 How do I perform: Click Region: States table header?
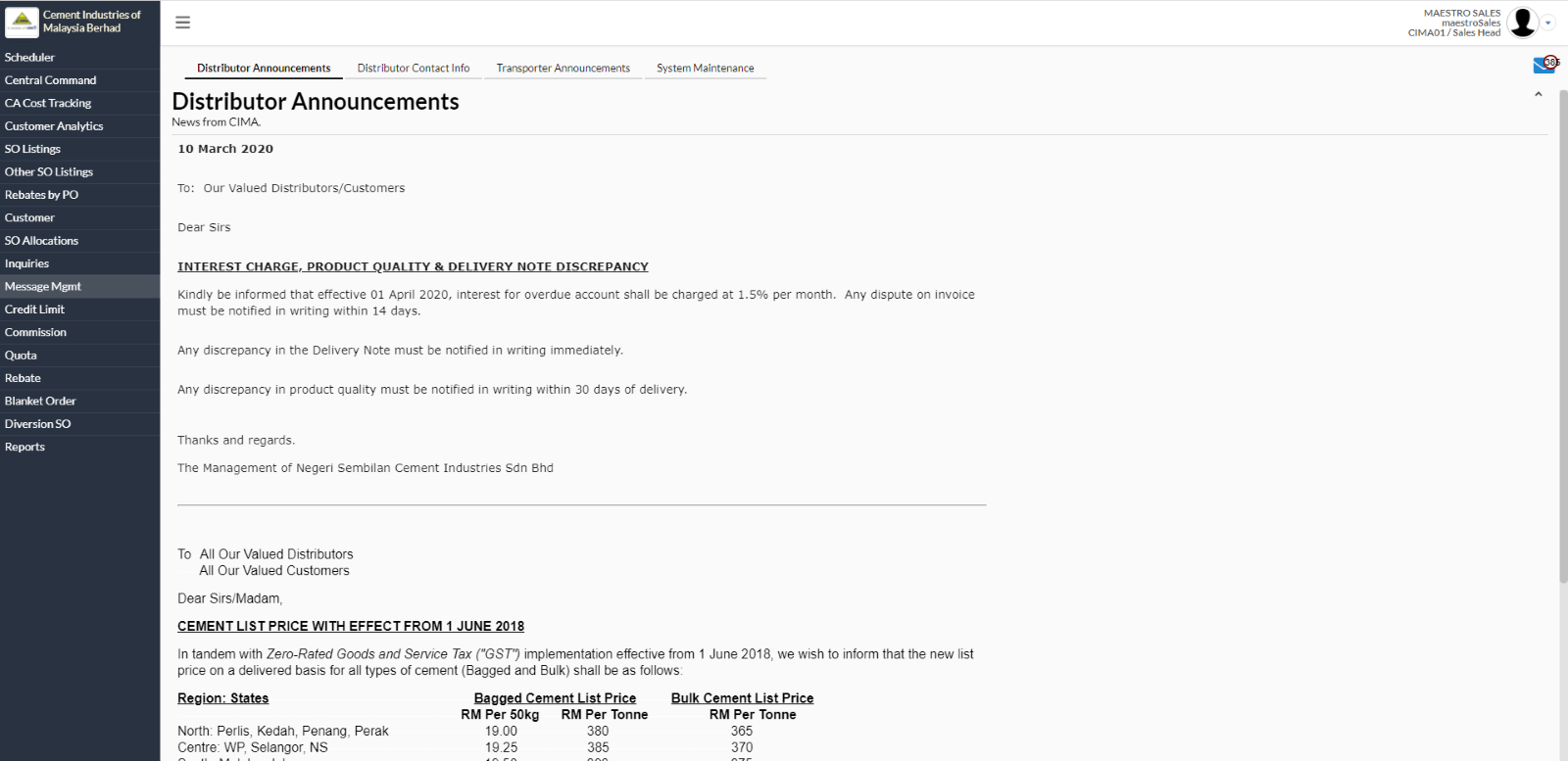click(222, 698)
